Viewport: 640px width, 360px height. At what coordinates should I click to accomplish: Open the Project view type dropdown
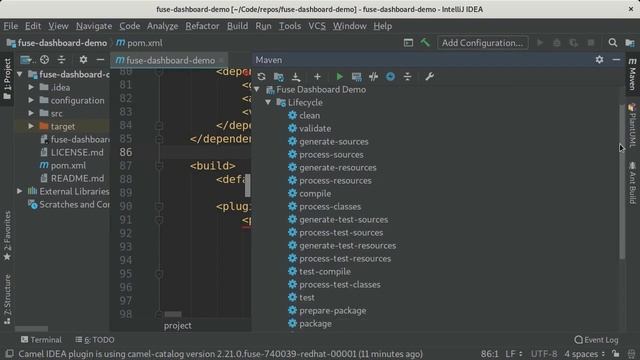pos(28,60)
